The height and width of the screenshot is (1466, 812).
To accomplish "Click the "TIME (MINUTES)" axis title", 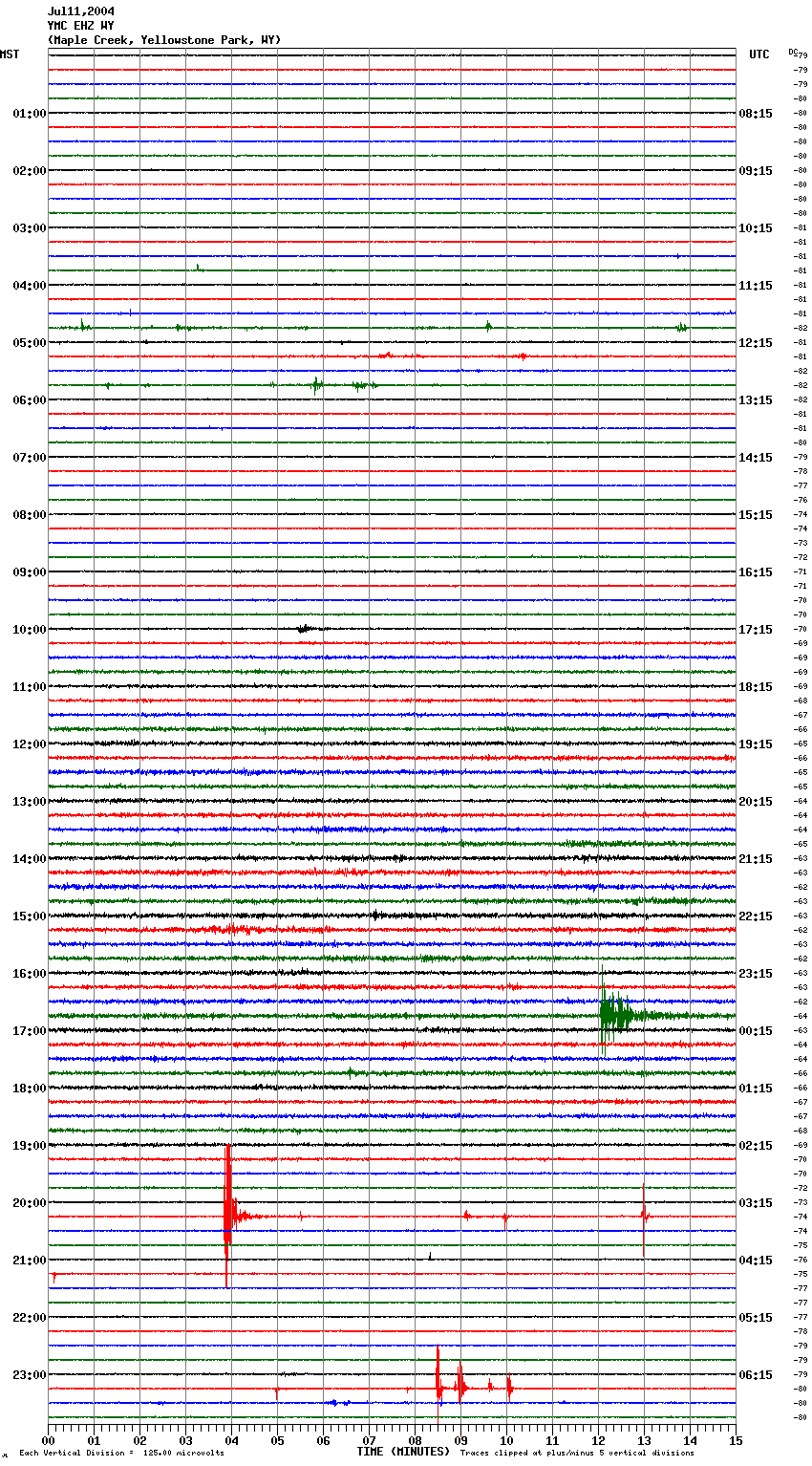I will click(403, 1452).
